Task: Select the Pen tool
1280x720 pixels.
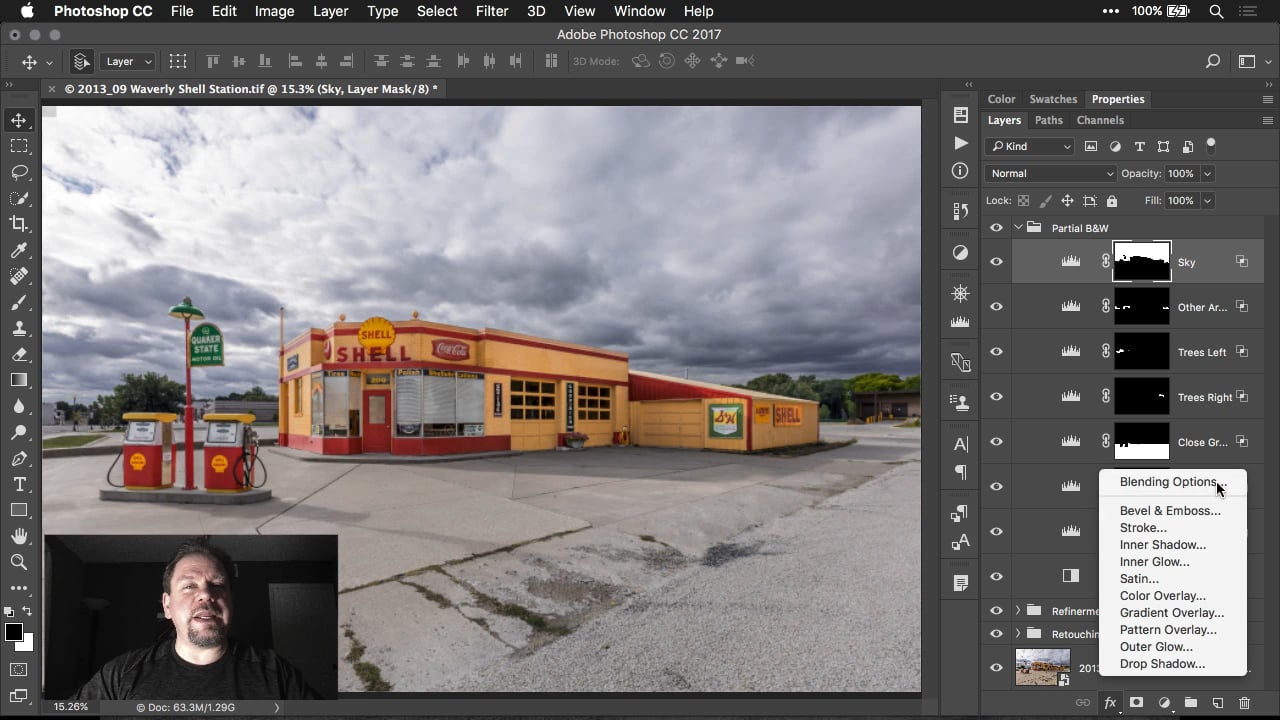Action: 19,458
